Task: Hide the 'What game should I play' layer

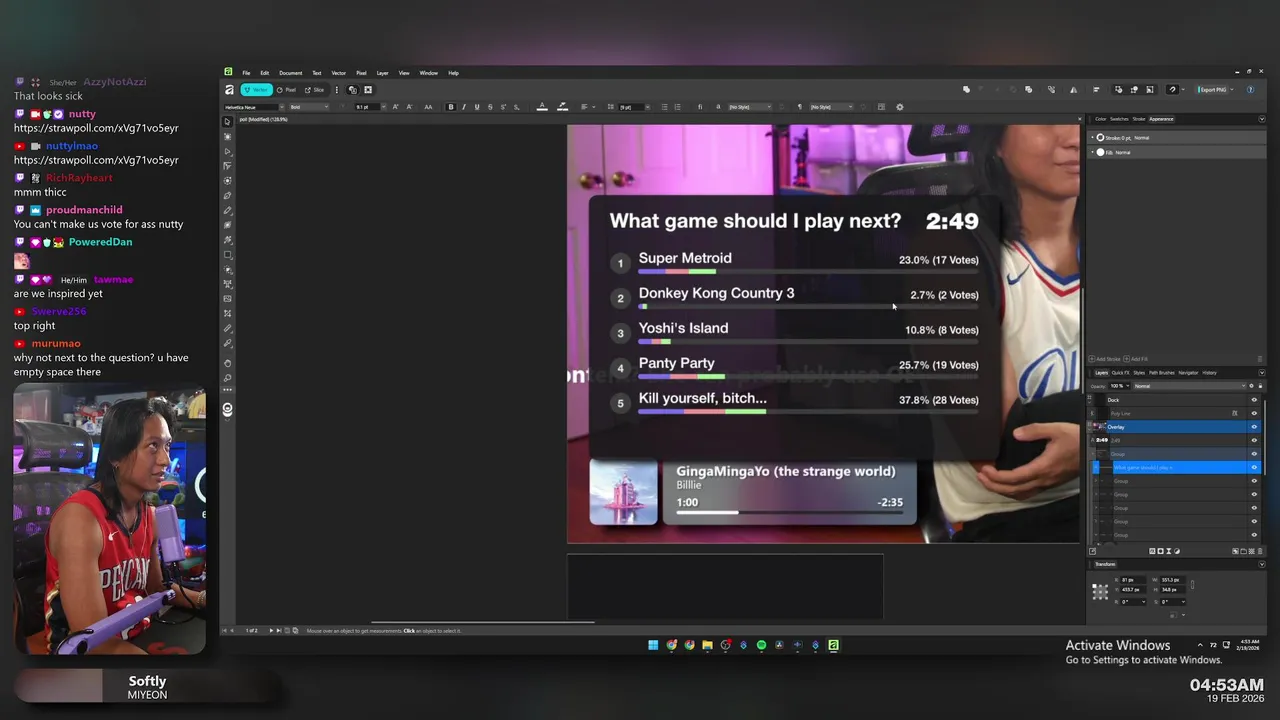Action: coord(1254,467)
